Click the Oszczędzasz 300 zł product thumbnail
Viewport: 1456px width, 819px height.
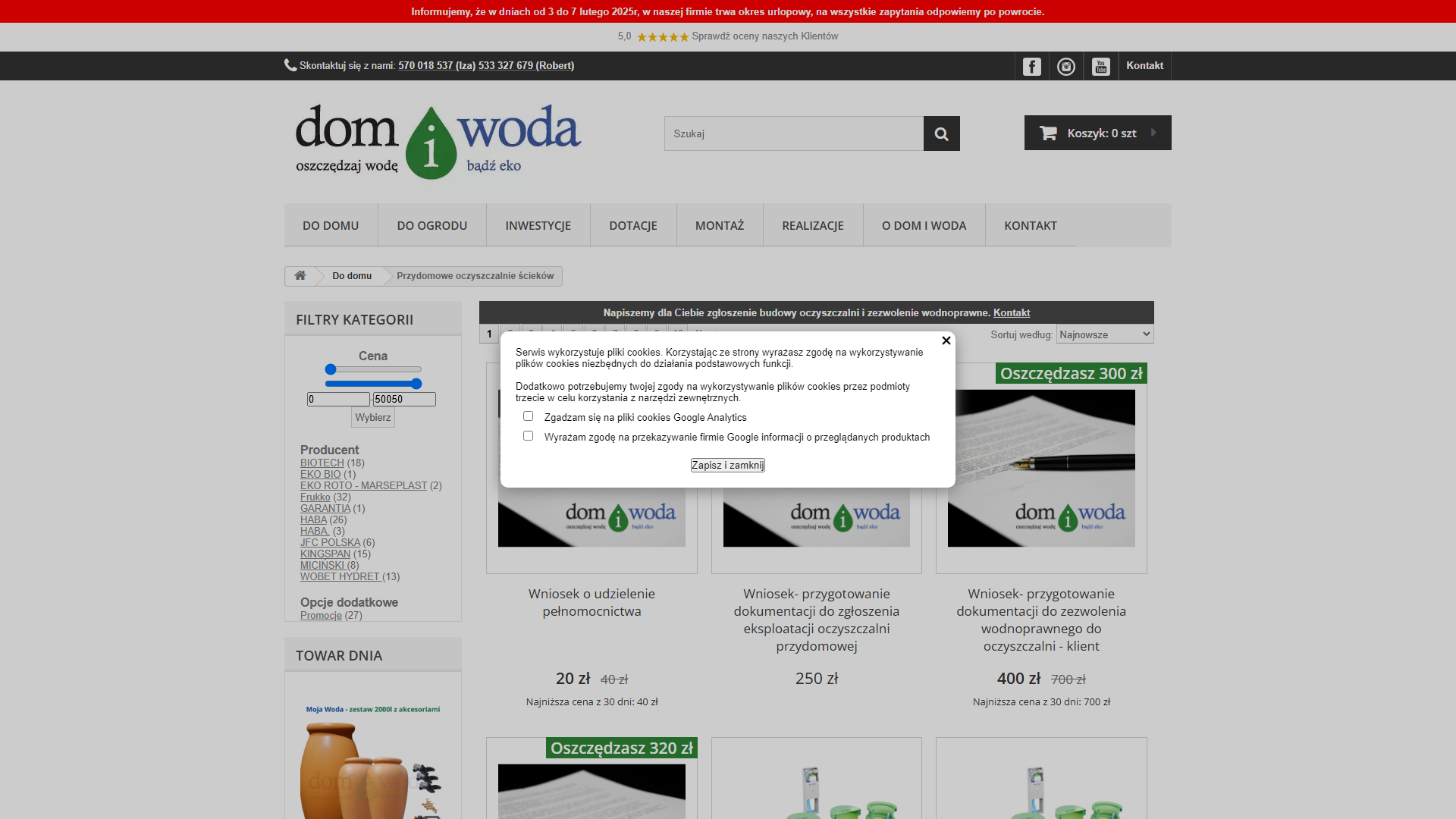pyautogui.click(x=1041, y=468)
